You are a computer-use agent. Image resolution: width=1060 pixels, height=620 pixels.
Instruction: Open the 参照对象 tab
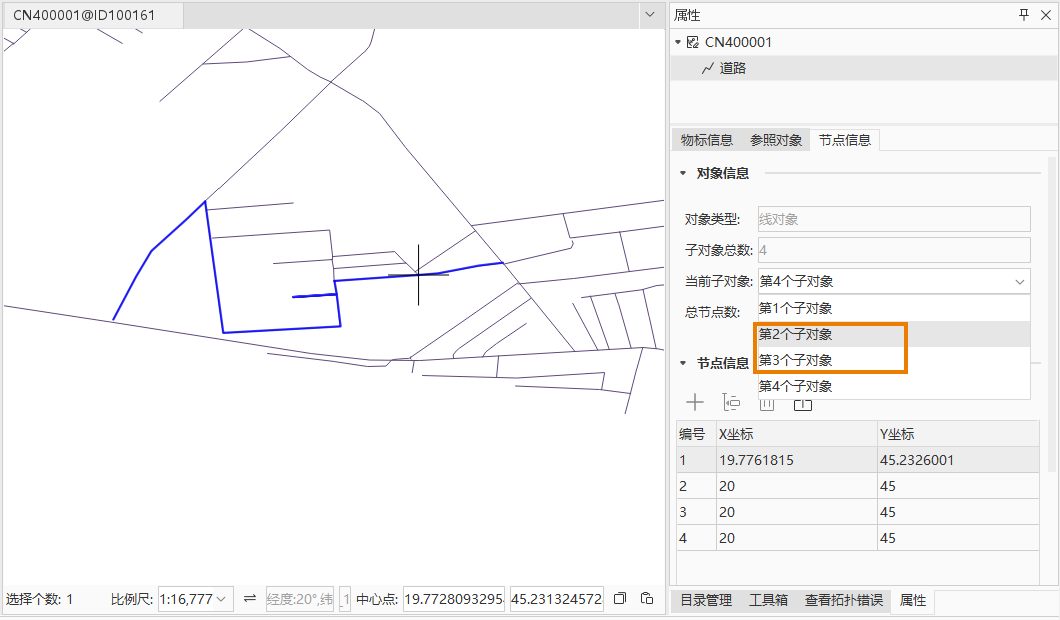[x=776, y=140]
